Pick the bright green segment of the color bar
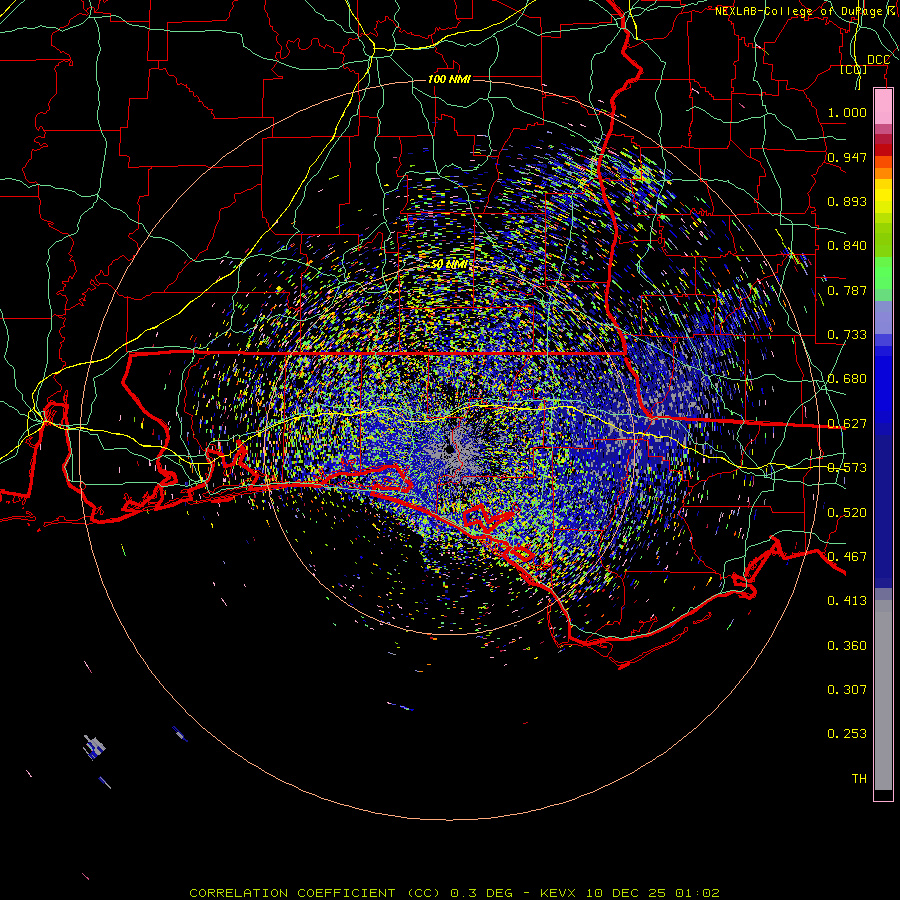Image resolution: width=900 pixels, height=900 pixels. (883, 273)
